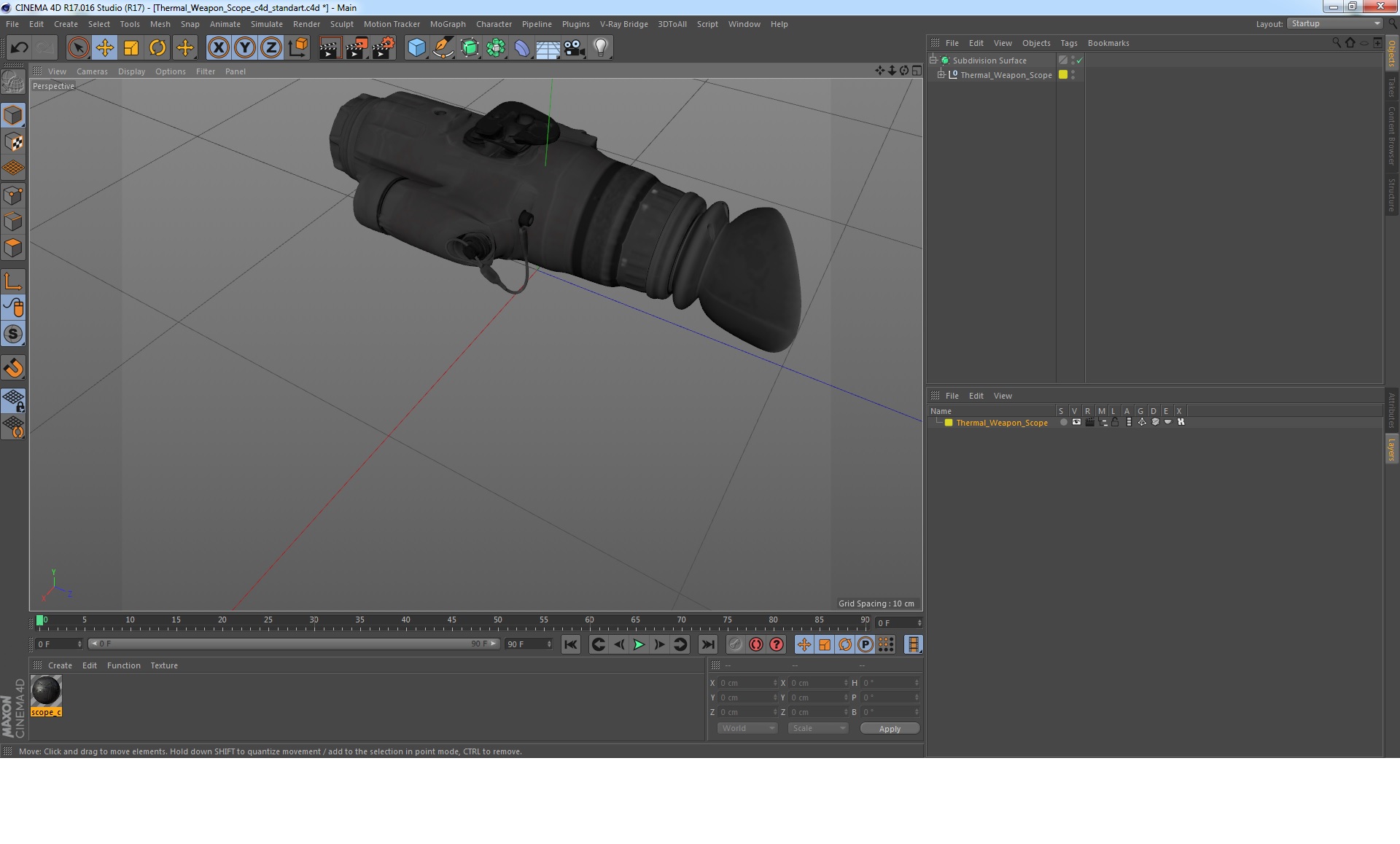The height and width of the screenshot is (844, 1400).
Task: Toggle Autokeying red button
Action: click(756, 644)
